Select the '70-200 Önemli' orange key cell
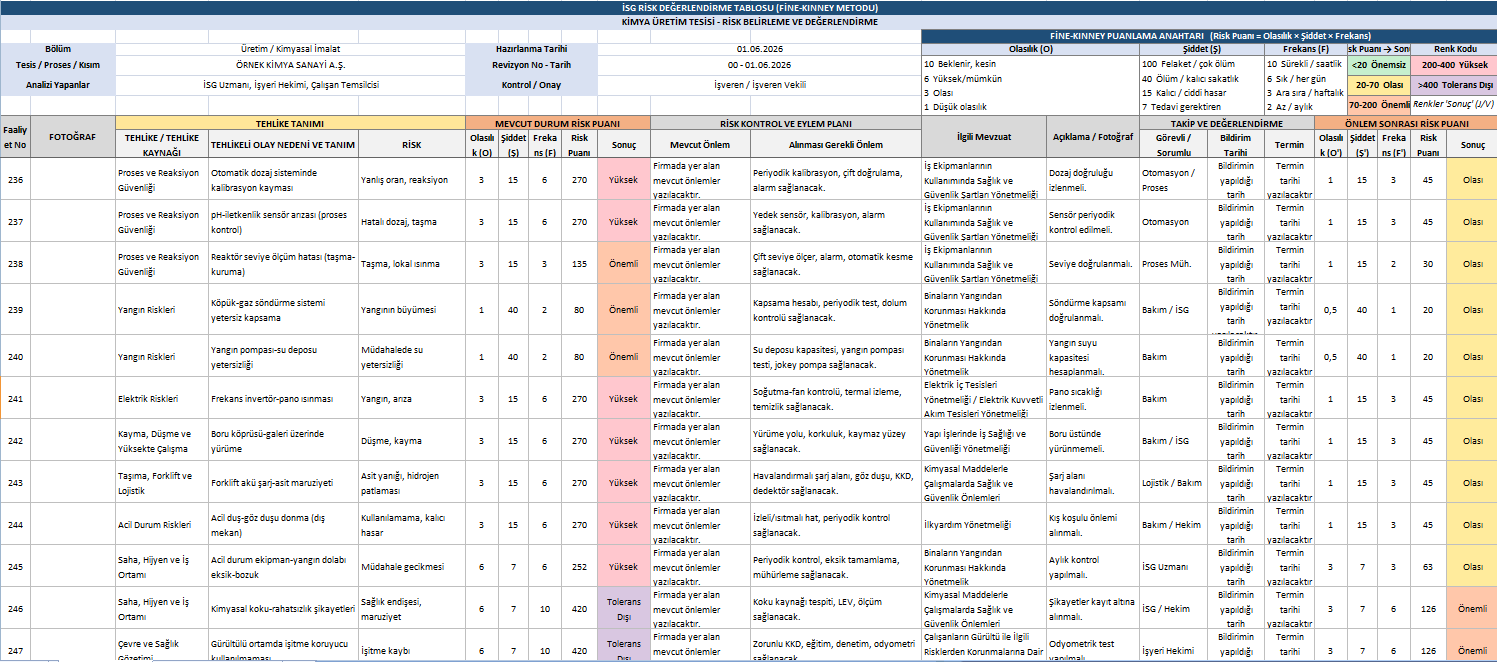This screenshot has width=1497, height=662. pos(1378,104)
